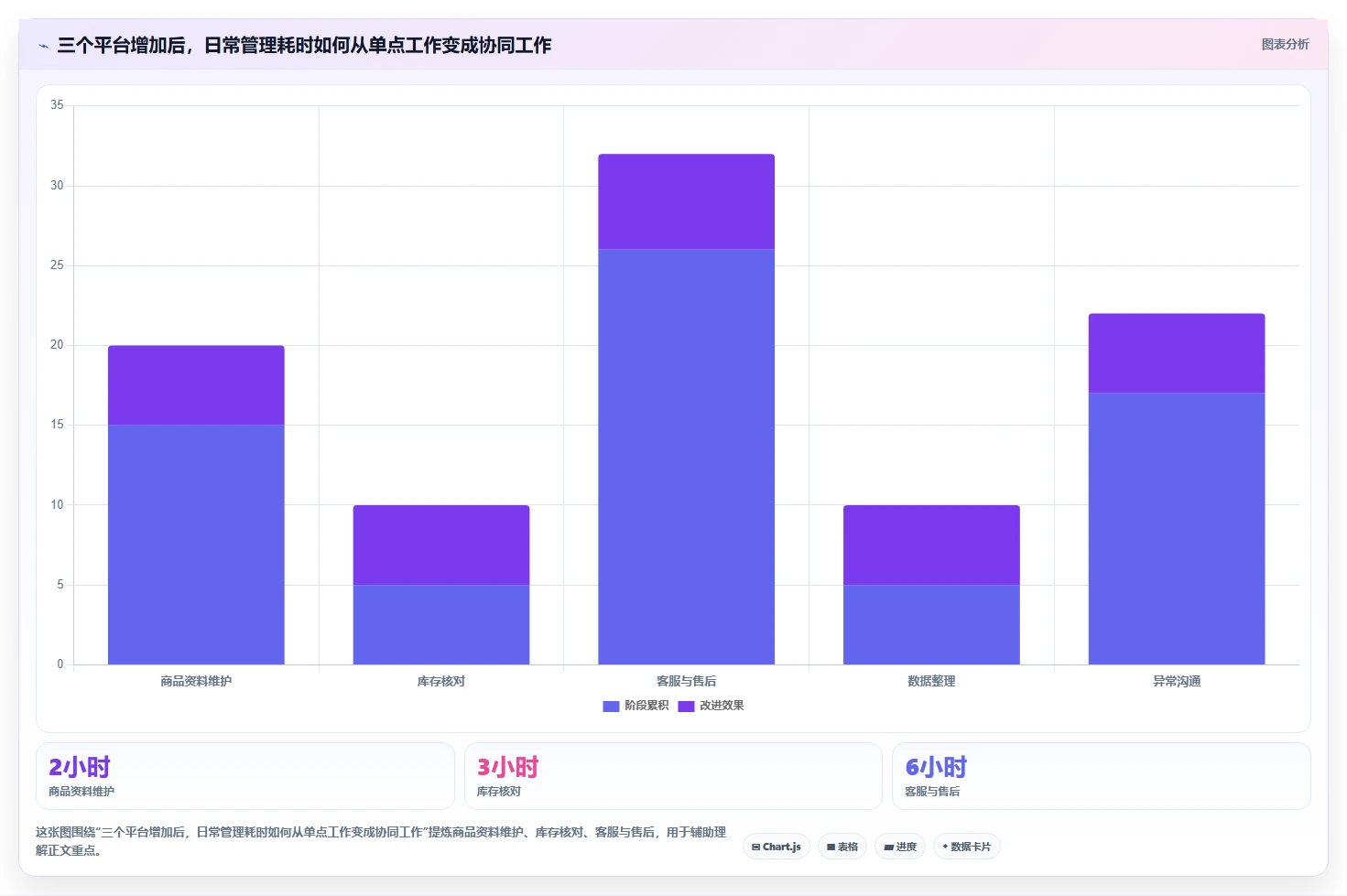Click the lightning icon beside the chart title

click(x=43, y=46)
